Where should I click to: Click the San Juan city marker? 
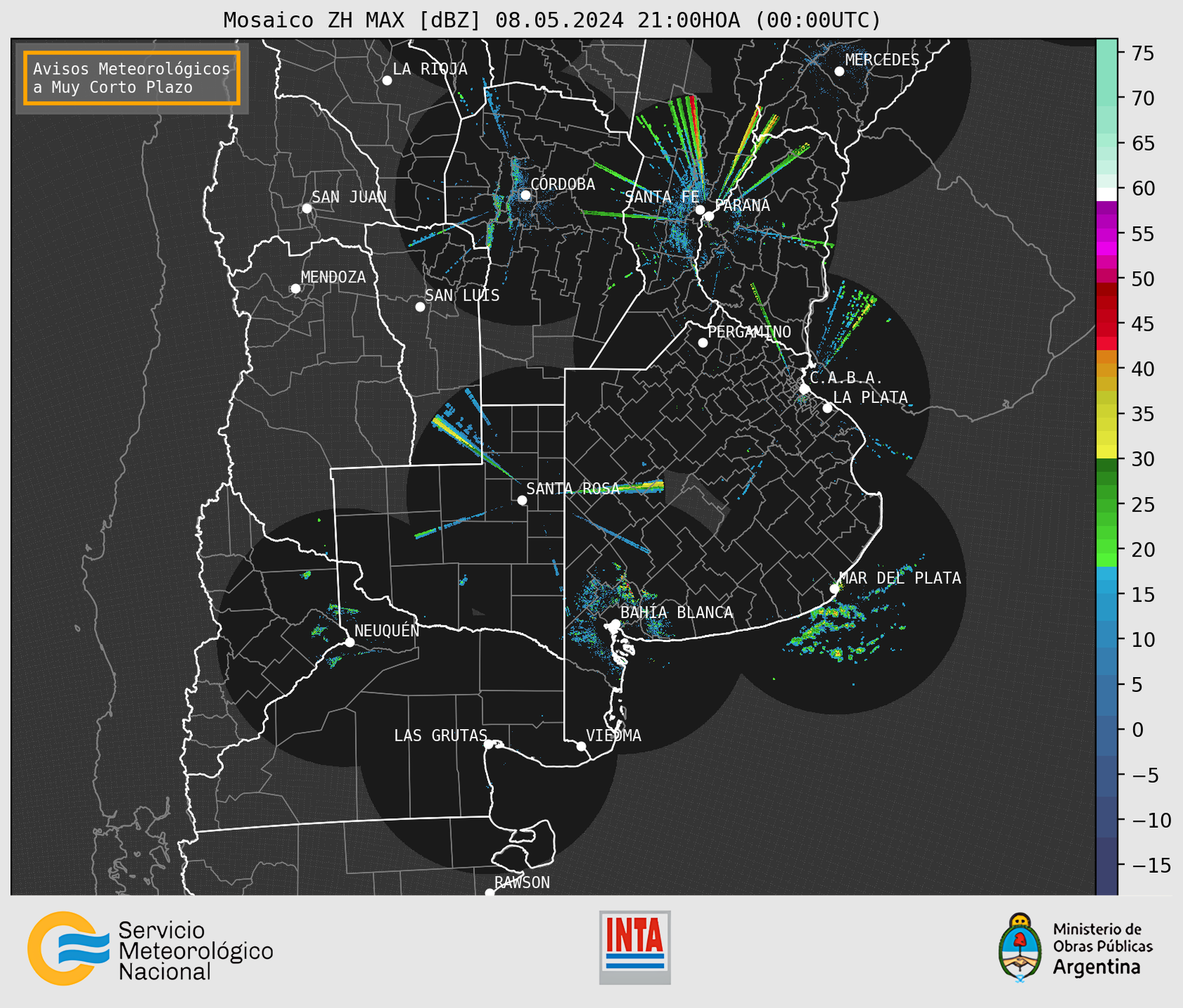coord(306,208)
